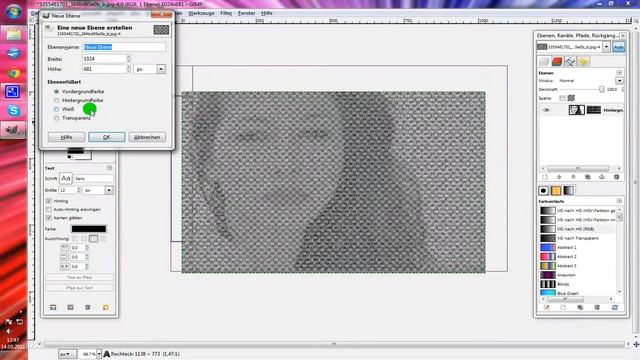Image resolution: width=640 pixels, height=360 pixels.
Task: Delete gradient with Farbverläufe trash icon
Action: point(597,307)
